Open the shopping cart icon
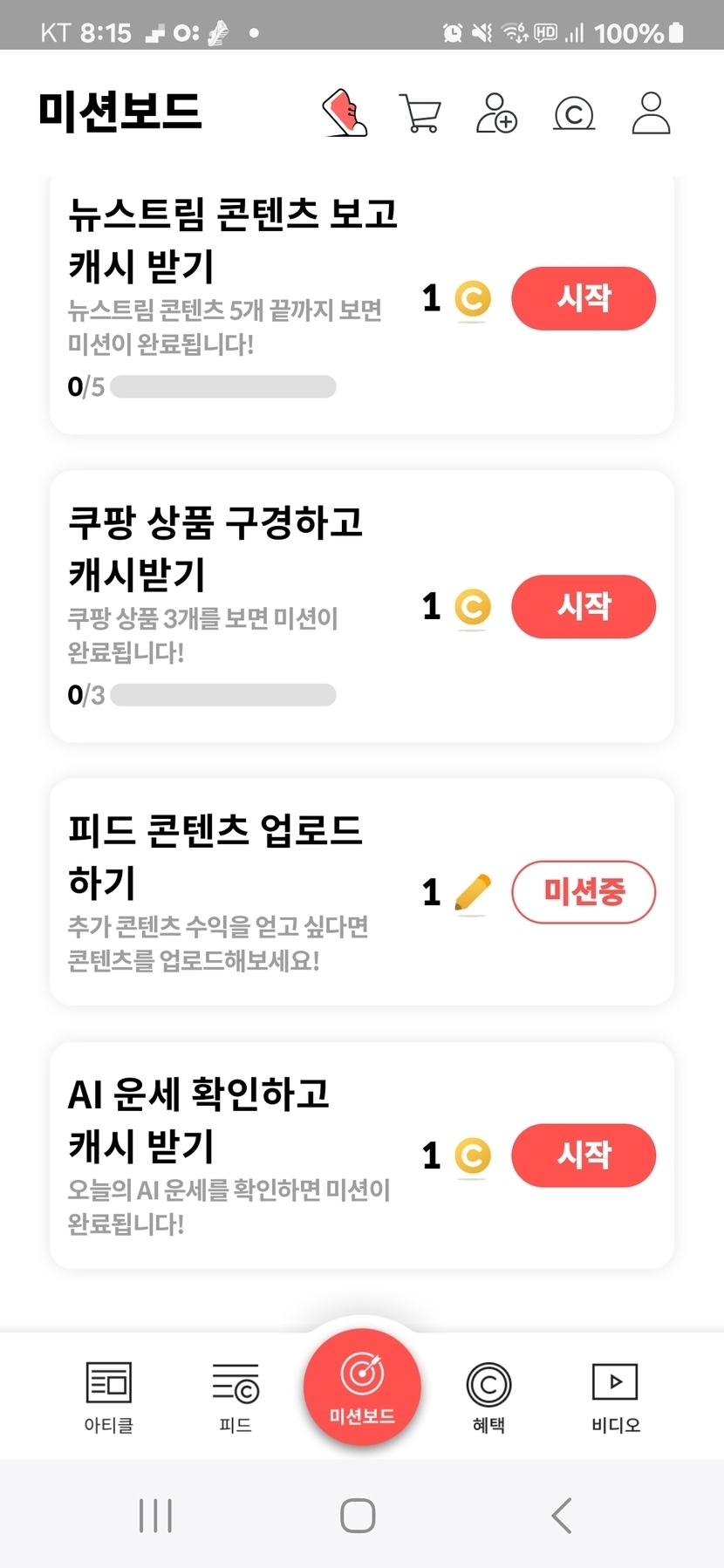Image resolution: width=724 pixels, height=1568 pixels. pyautogui.click(x=420, y=113)
